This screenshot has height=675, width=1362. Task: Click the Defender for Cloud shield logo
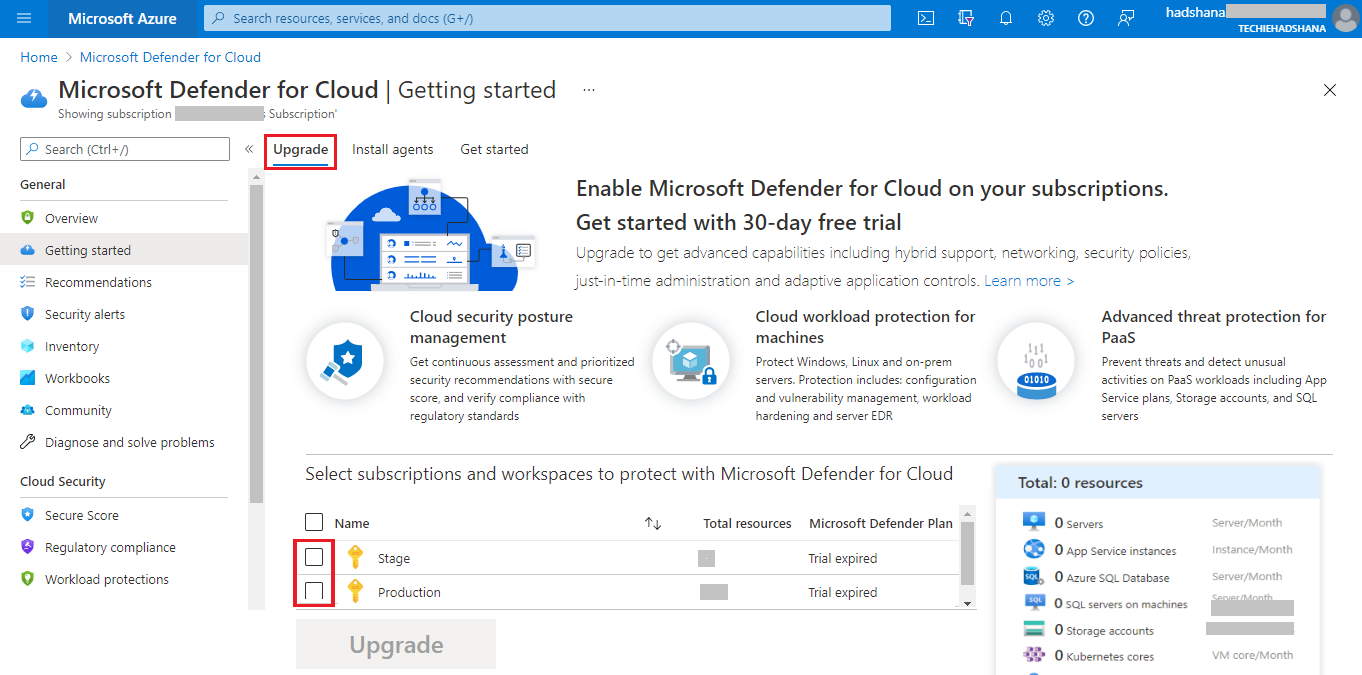34,97
